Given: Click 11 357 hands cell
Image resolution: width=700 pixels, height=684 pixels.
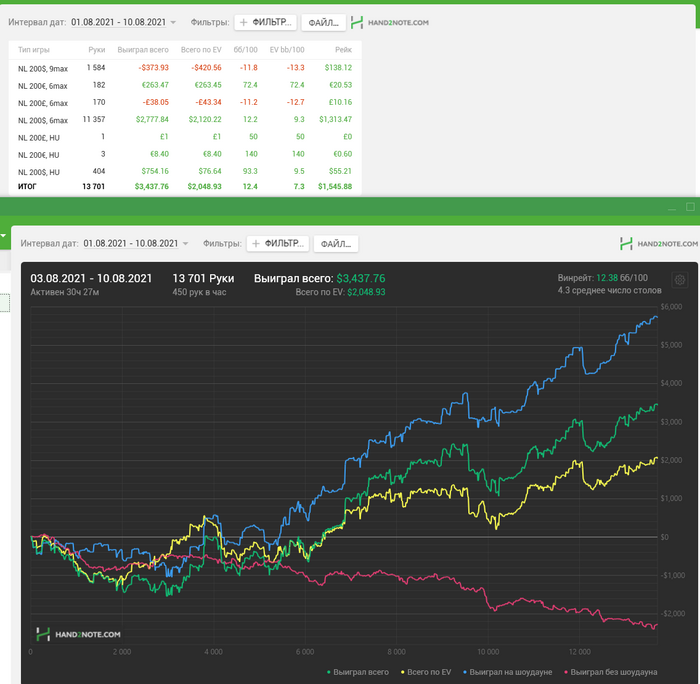Looking at the screenshot, I should 94,120.
